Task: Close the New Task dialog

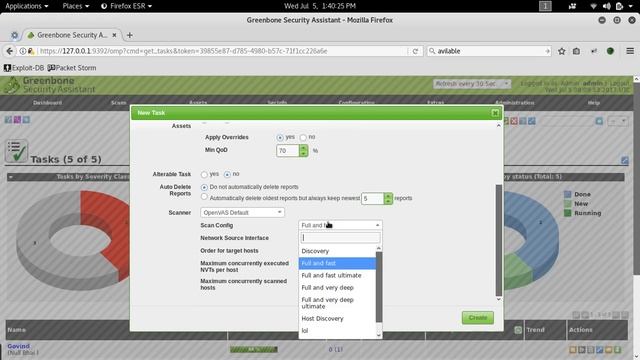Action: tap(495, 113)
